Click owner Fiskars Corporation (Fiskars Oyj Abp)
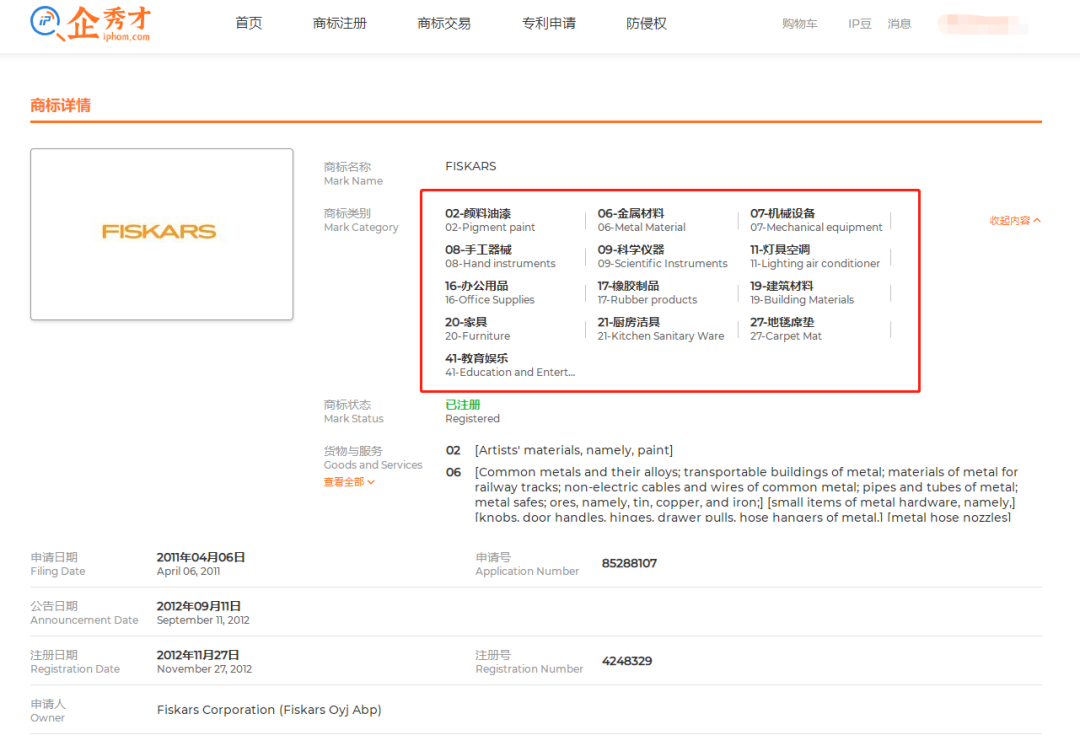The height and width of the screenshot is (746, 1080). 269,709
